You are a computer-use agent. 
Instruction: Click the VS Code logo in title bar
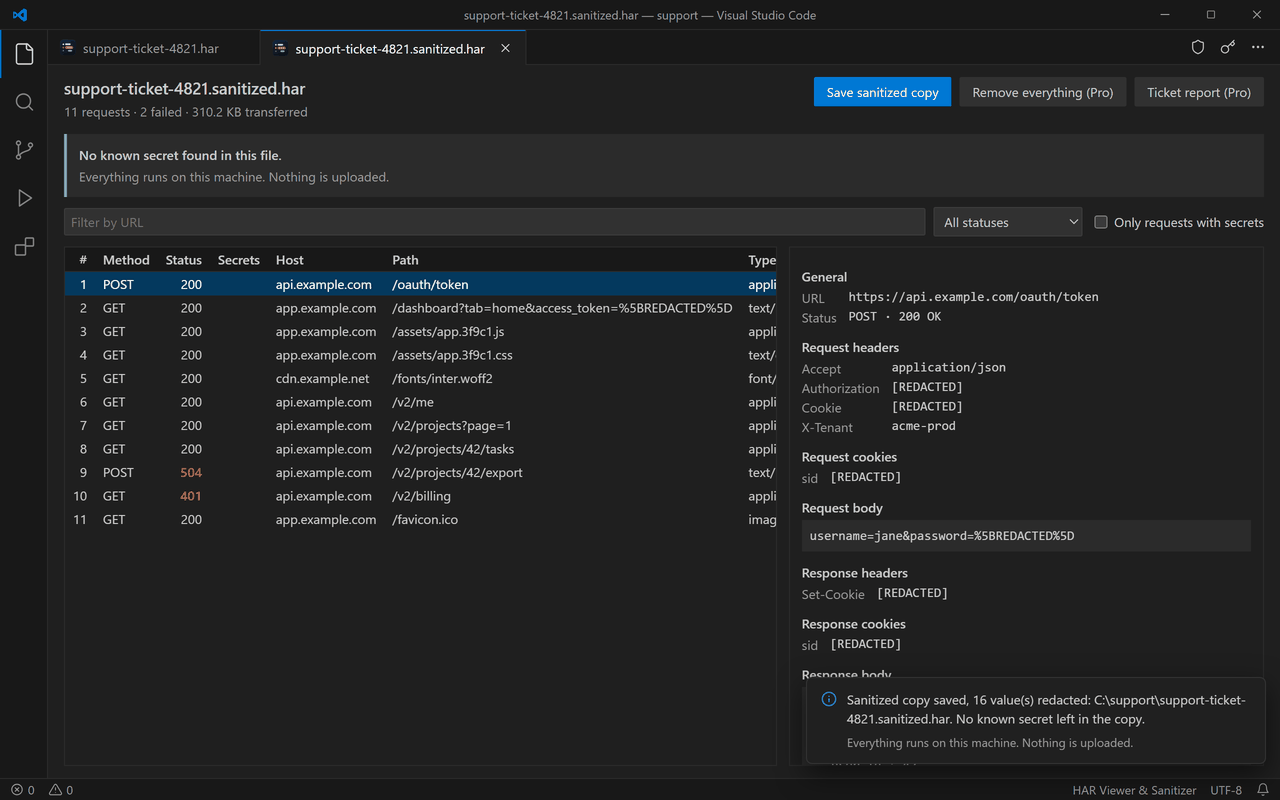click(21, 15)
